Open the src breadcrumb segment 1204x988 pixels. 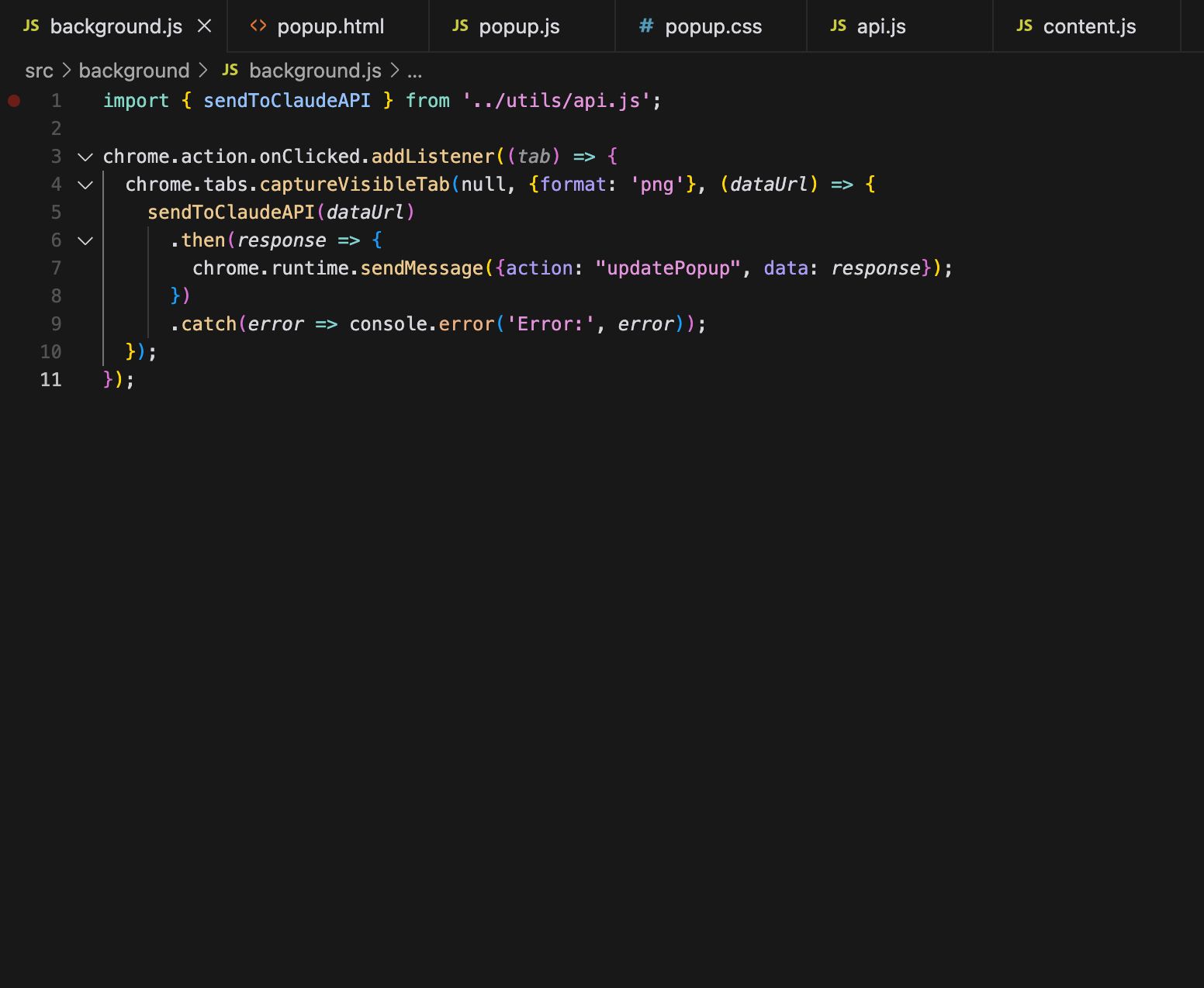[x=39, y=71]
